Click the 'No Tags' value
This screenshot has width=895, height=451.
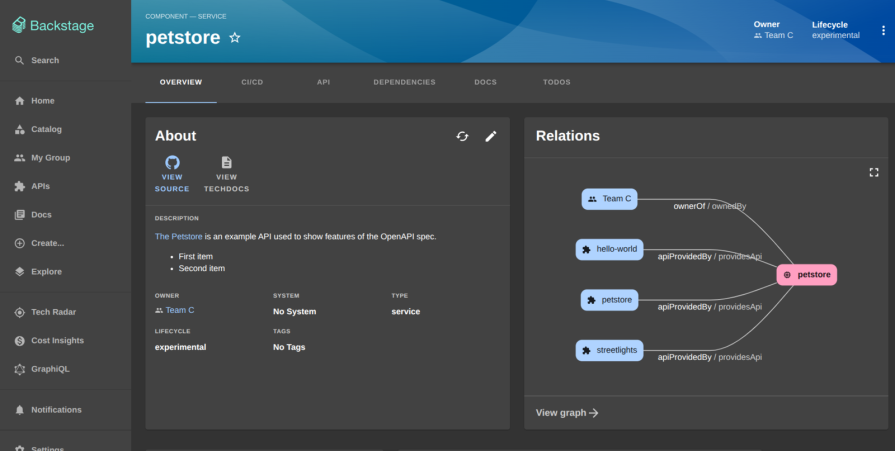289,347
